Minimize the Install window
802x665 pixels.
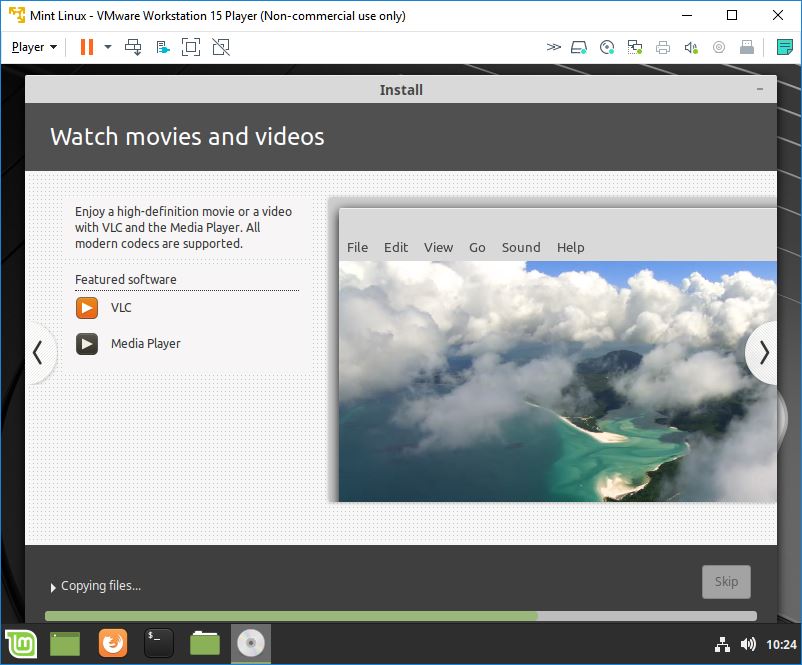760,89
